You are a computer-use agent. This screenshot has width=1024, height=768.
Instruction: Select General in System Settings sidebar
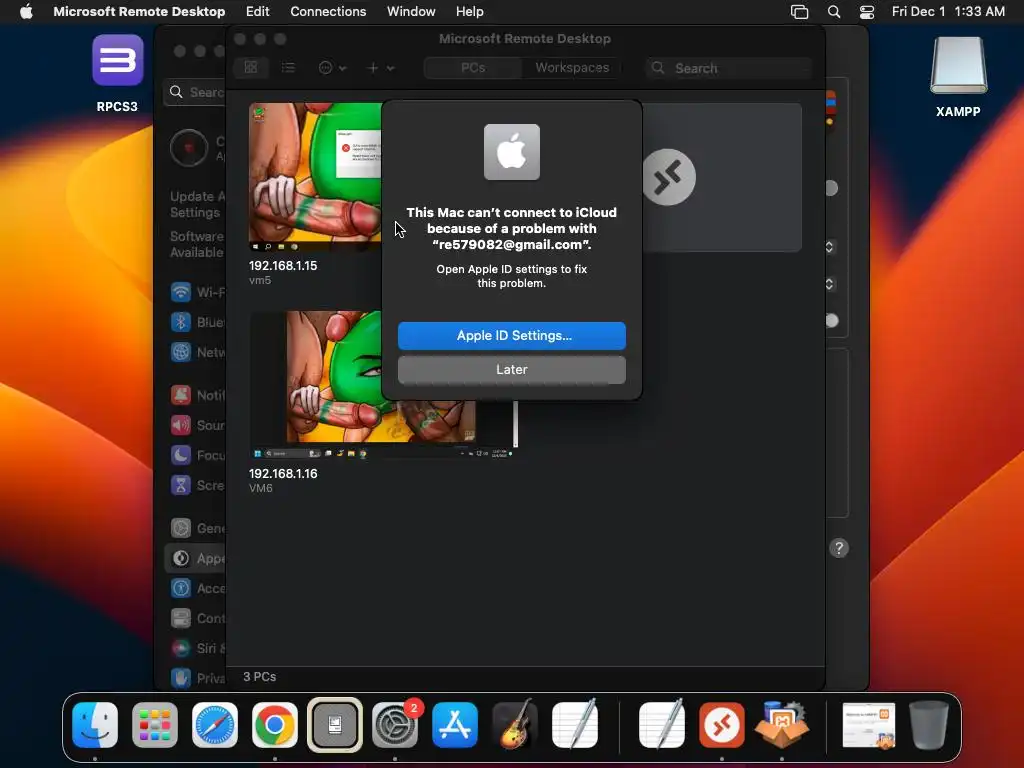197,528
